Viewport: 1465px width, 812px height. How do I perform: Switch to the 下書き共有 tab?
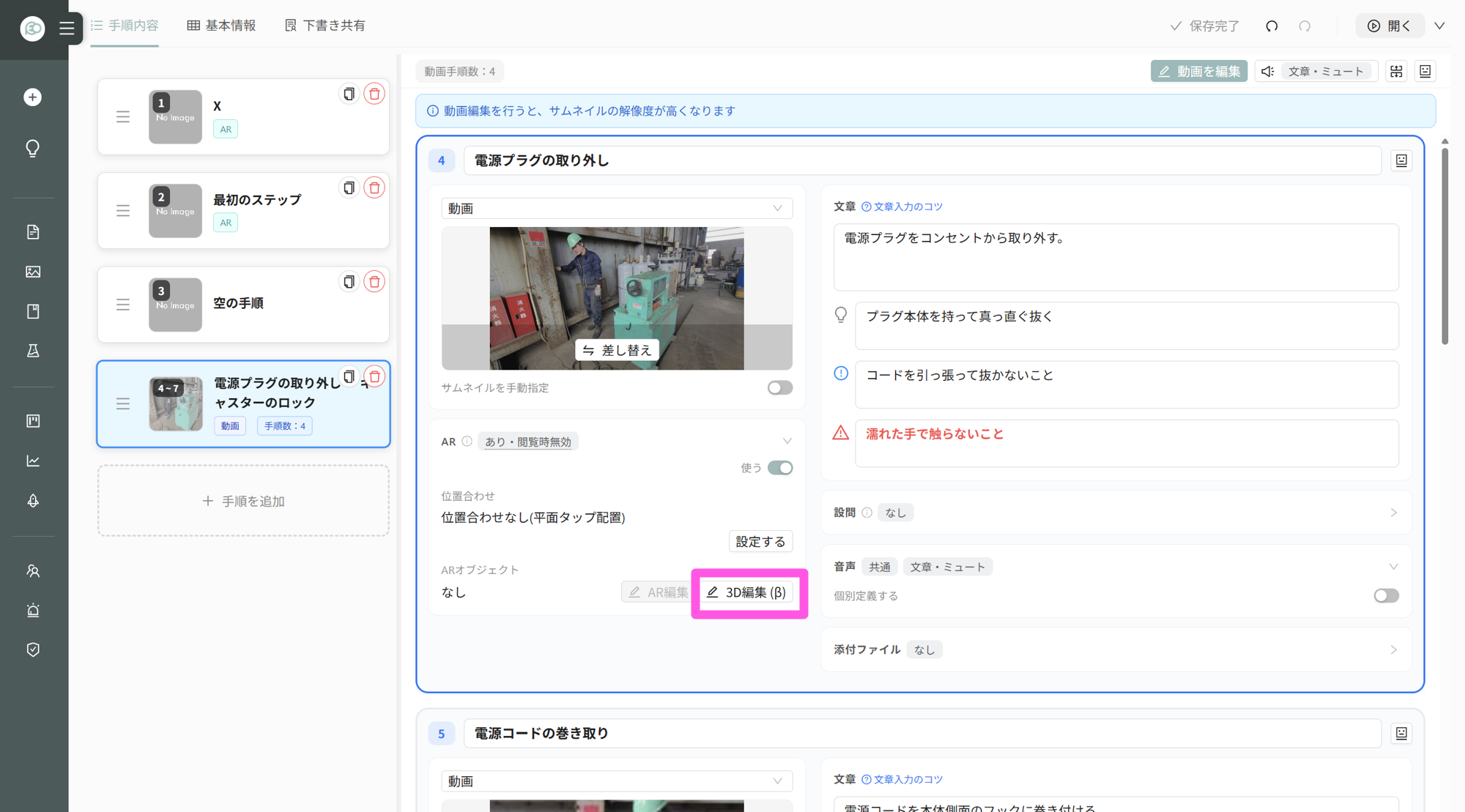(x=324, y=26)
